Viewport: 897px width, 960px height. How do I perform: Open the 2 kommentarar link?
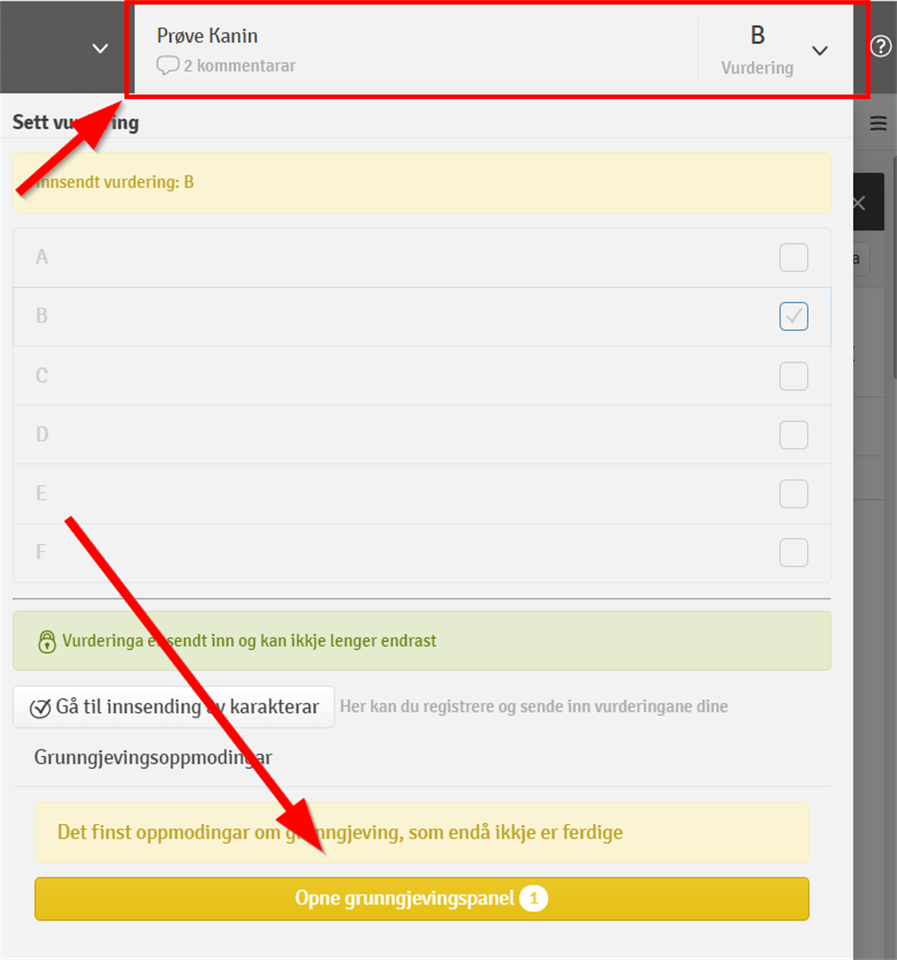tap(226, 66)
